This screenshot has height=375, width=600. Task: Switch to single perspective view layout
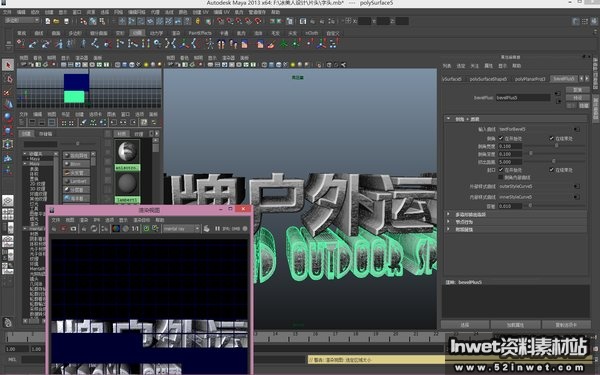[x=8, y=200]
